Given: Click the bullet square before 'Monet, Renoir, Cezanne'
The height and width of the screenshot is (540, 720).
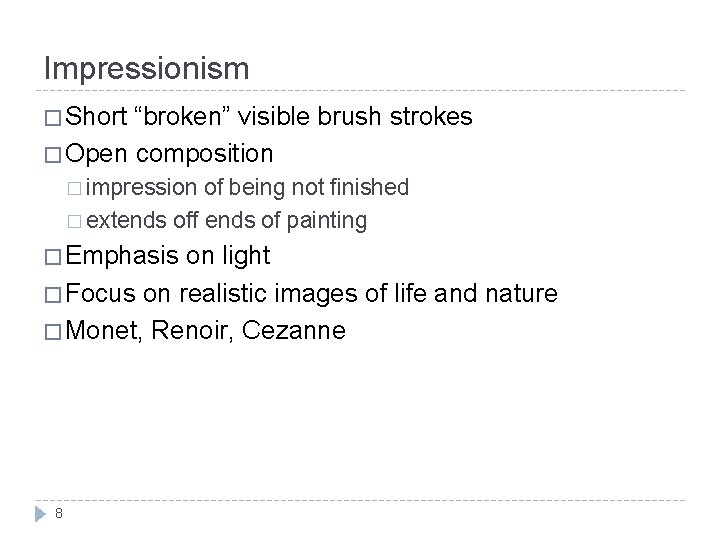Looking at the screenshot, I should [x=53, y=331].
